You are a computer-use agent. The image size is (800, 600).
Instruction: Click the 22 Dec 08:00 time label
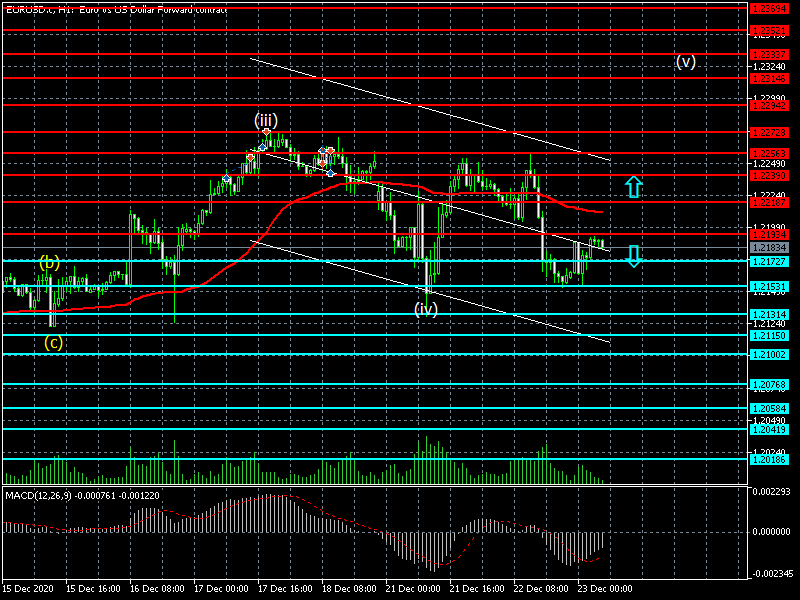tap(541, 588)
